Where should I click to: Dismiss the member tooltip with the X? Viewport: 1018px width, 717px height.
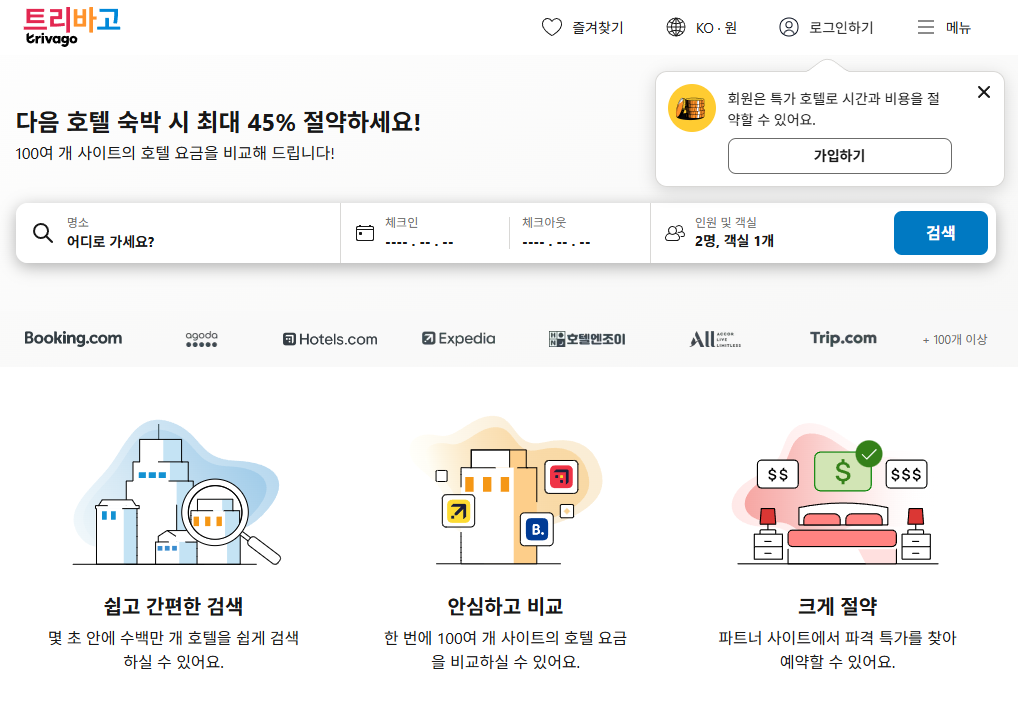(x=984, y=91)
